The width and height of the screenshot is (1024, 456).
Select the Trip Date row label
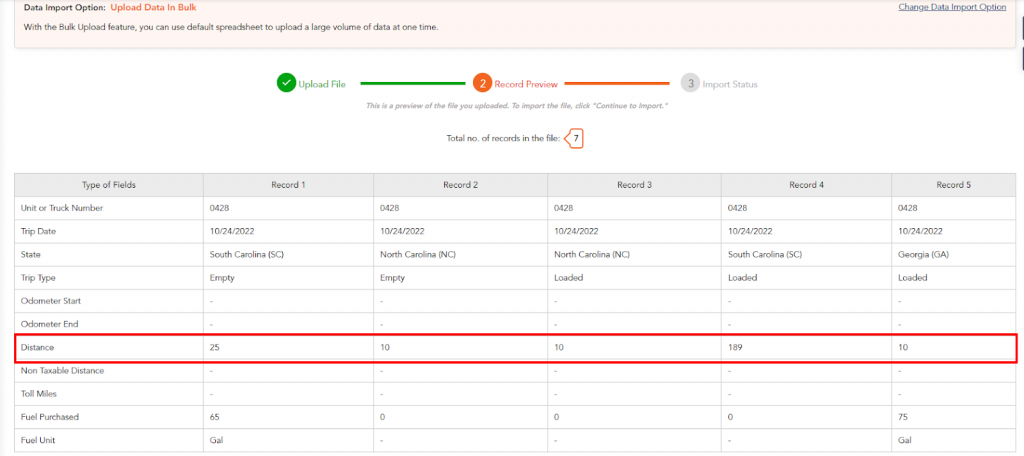(x=40, y=231)
